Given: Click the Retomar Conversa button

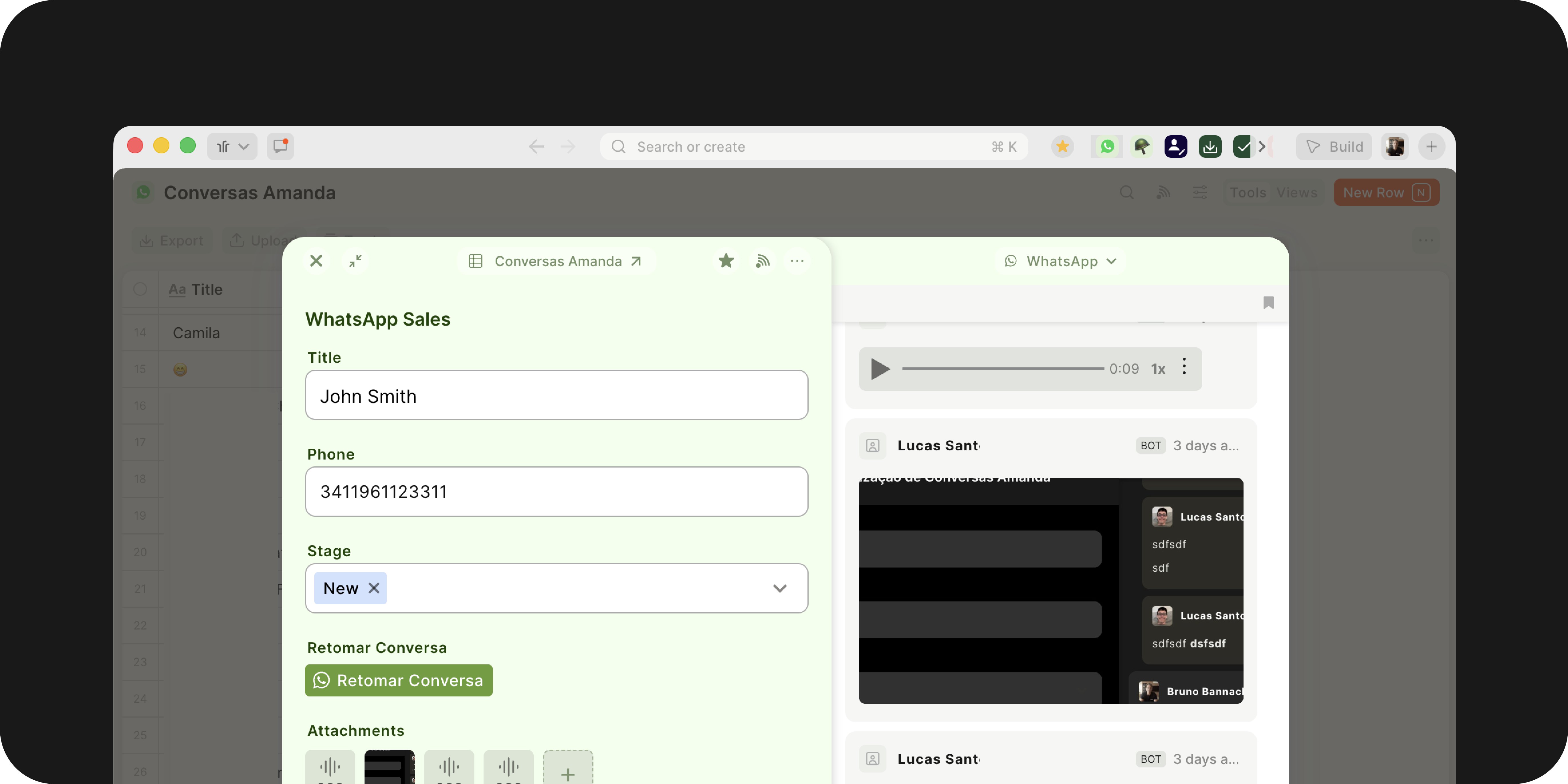Looking at the screenshot, I should pos(398,680).
